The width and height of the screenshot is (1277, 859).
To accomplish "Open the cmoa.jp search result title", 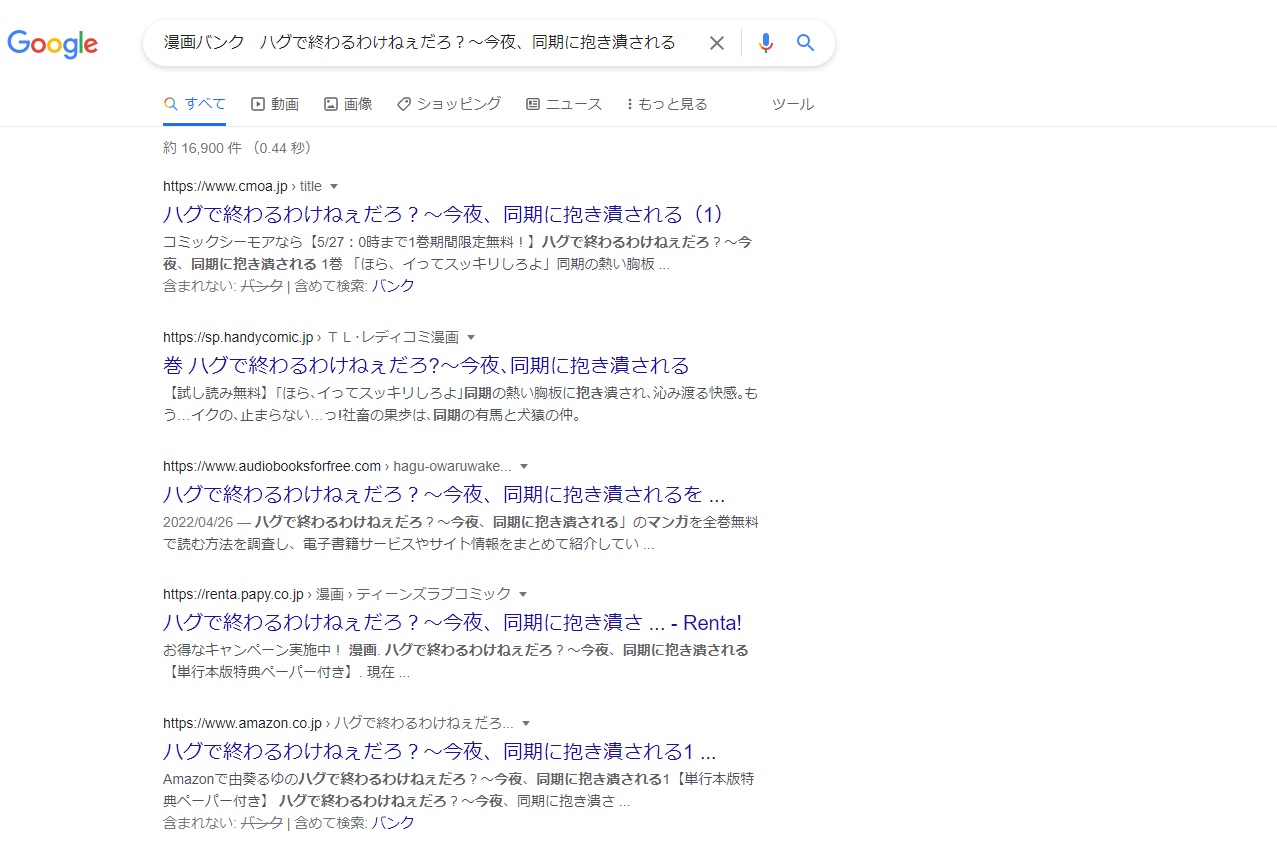I will pyautogui.click(x=442, y=214).
